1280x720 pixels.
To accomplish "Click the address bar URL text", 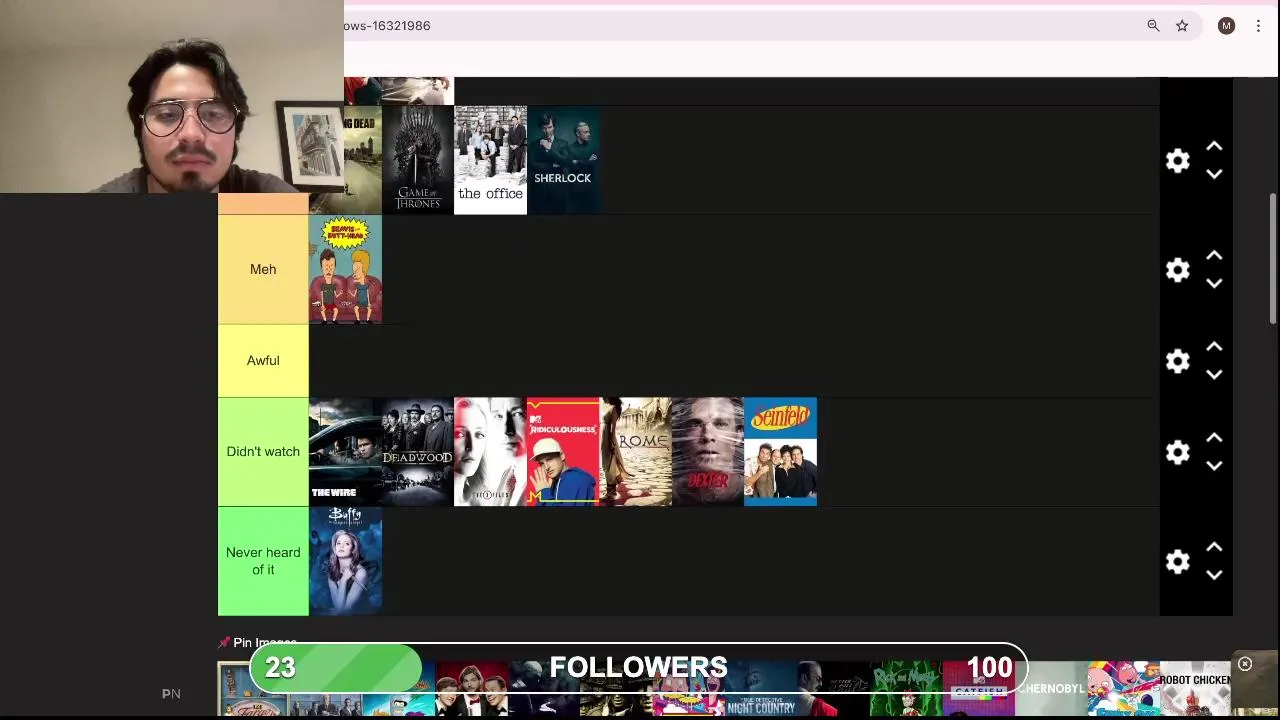I will [387, 26].
